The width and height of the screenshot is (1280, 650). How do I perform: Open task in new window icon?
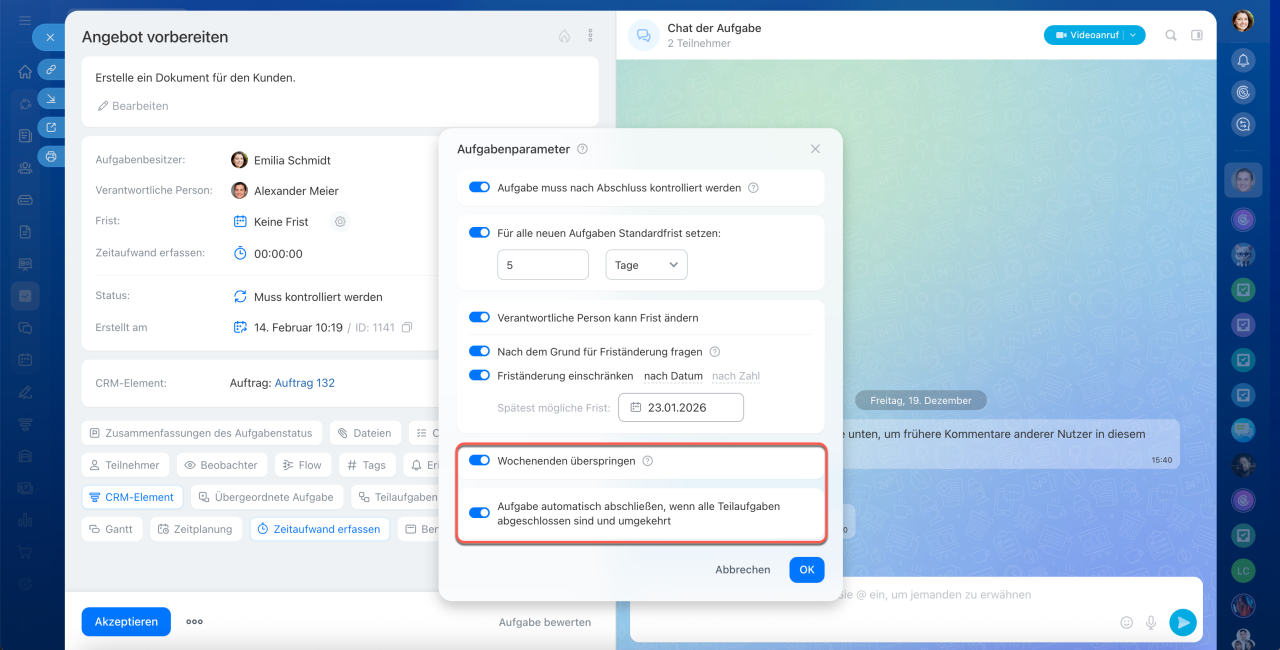point(51,127)
